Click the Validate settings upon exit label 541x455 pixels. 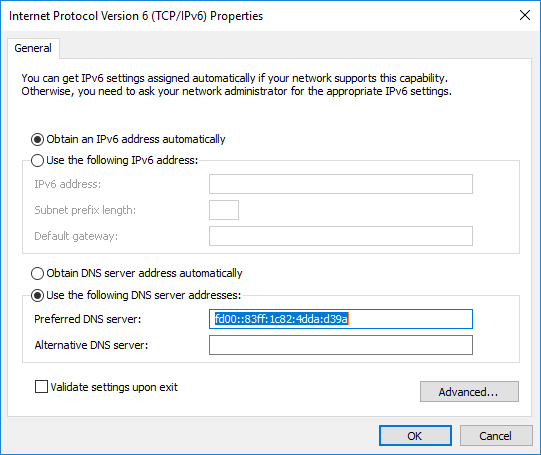pyautogui.click(x=114, y=387)
